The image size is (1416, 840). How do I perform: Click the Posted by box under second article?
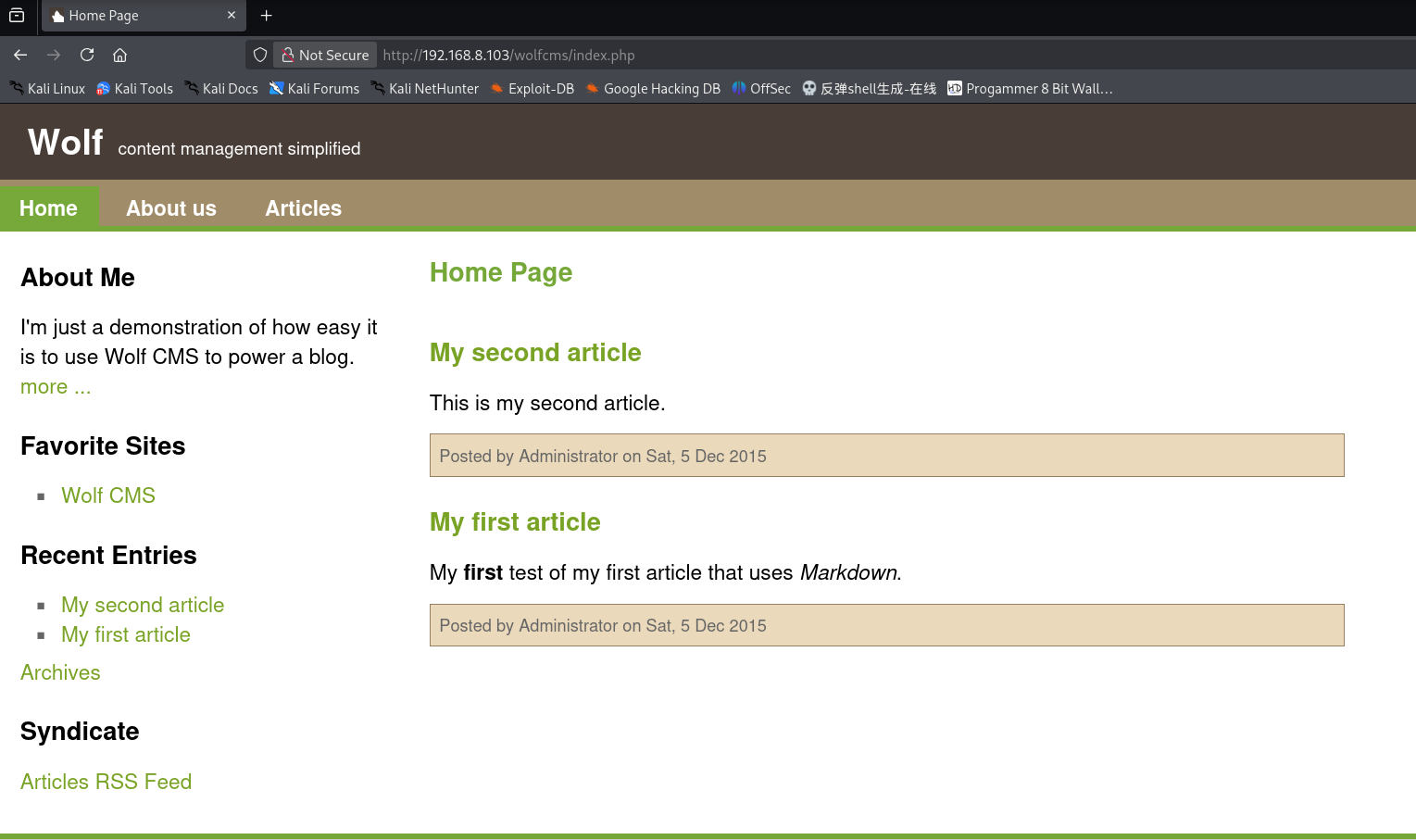[x=886, y=456]
